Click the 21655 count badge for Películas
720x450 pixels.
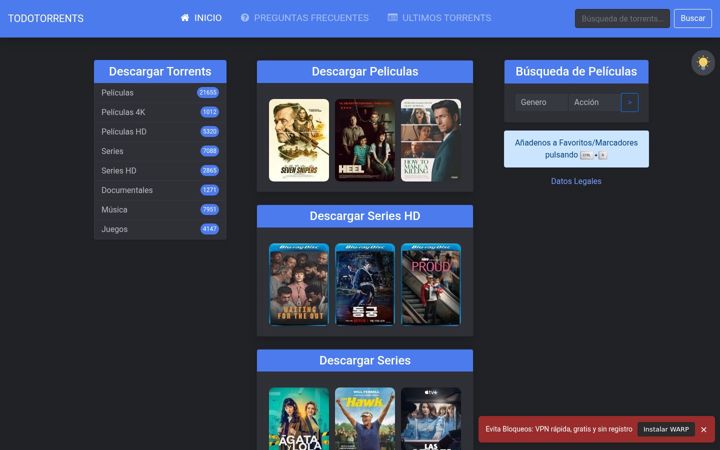208,93
